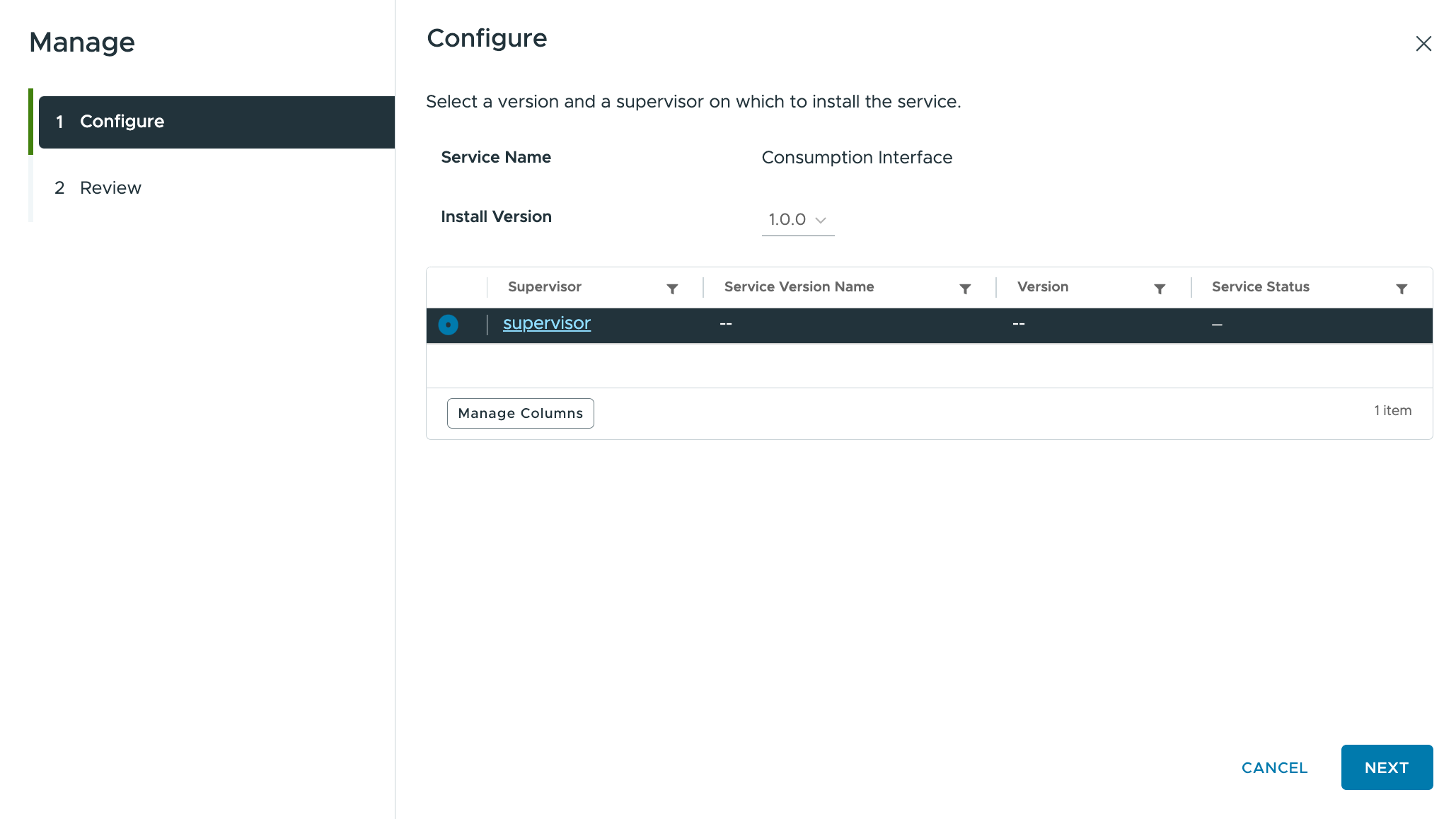The width and height of the screenshot is (1456, 819).
Task: Click the Configure step label
Action: coord(122,121)
